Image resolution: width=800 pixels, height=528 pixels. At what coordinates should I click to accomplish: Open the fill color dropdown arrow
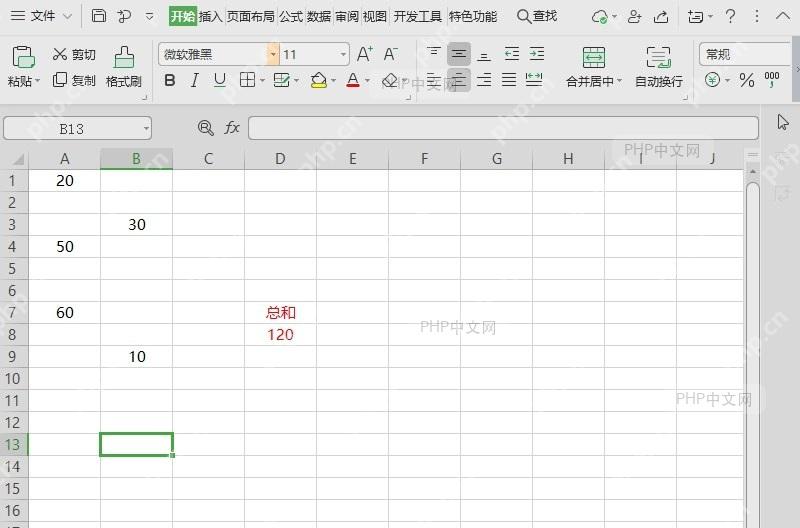(333, 81)
